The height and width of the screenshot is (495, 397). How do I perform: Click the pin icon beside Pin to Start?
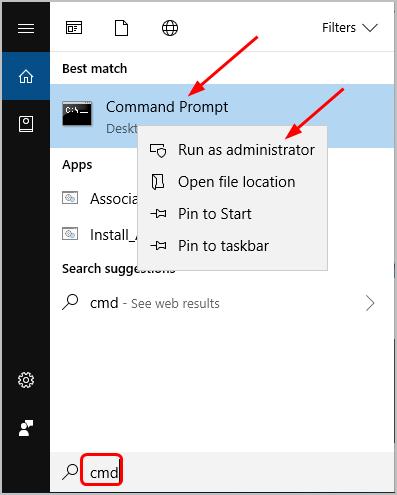[158, 213]
